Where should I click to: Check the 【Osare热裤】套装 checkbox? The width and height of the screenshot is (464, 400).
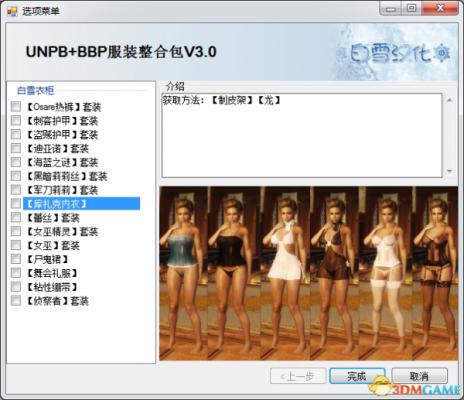click(x=16, y=107)
